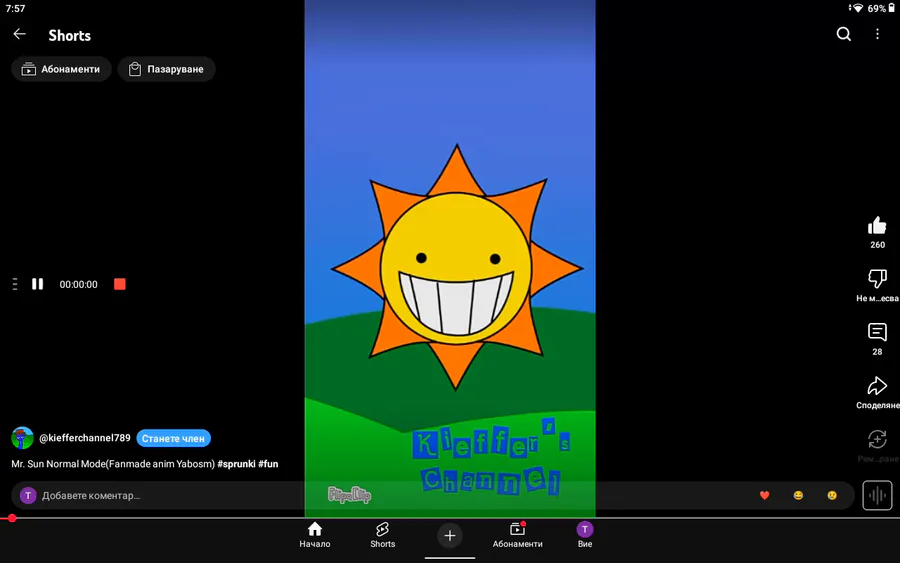Click the Станете член join button
This screenshot has width=900, height=563.
click(x=173, y=438)
